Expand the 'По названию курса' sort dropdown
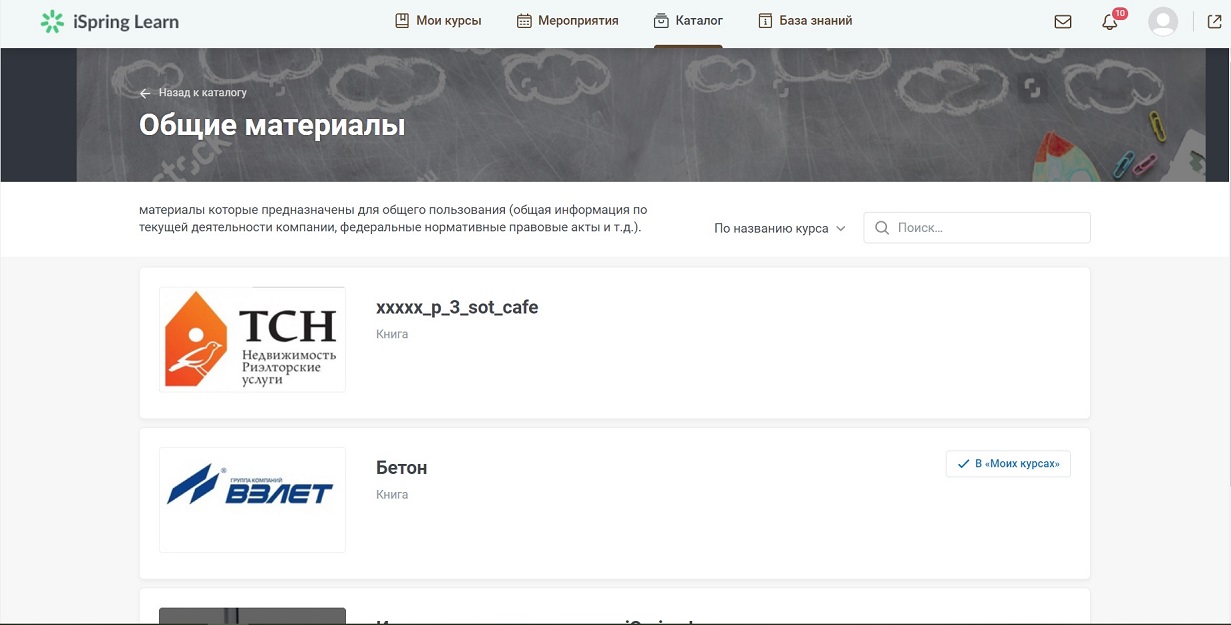The height and width of the screenshot is (625, 1231). [780, 228]
